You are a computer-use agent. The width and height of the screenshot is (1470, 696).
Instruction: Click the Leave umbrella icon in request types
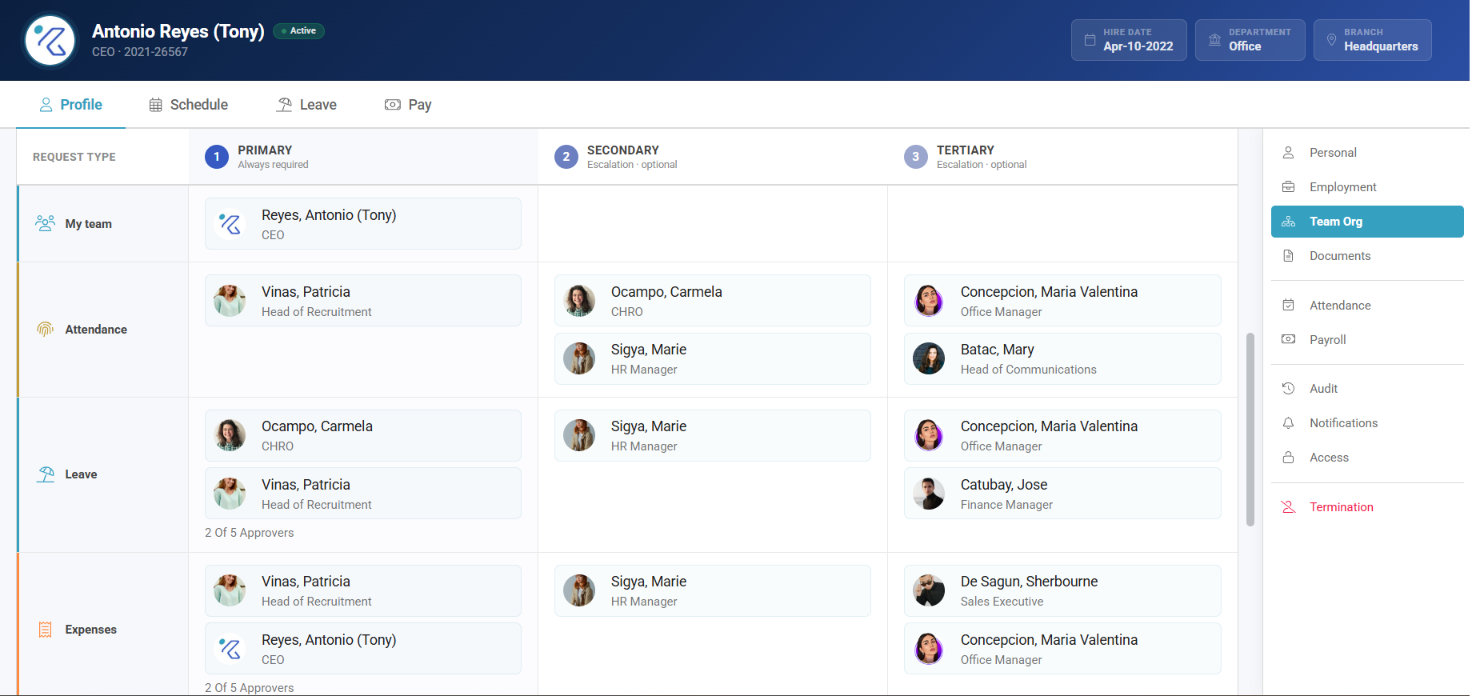pos(45,474)
